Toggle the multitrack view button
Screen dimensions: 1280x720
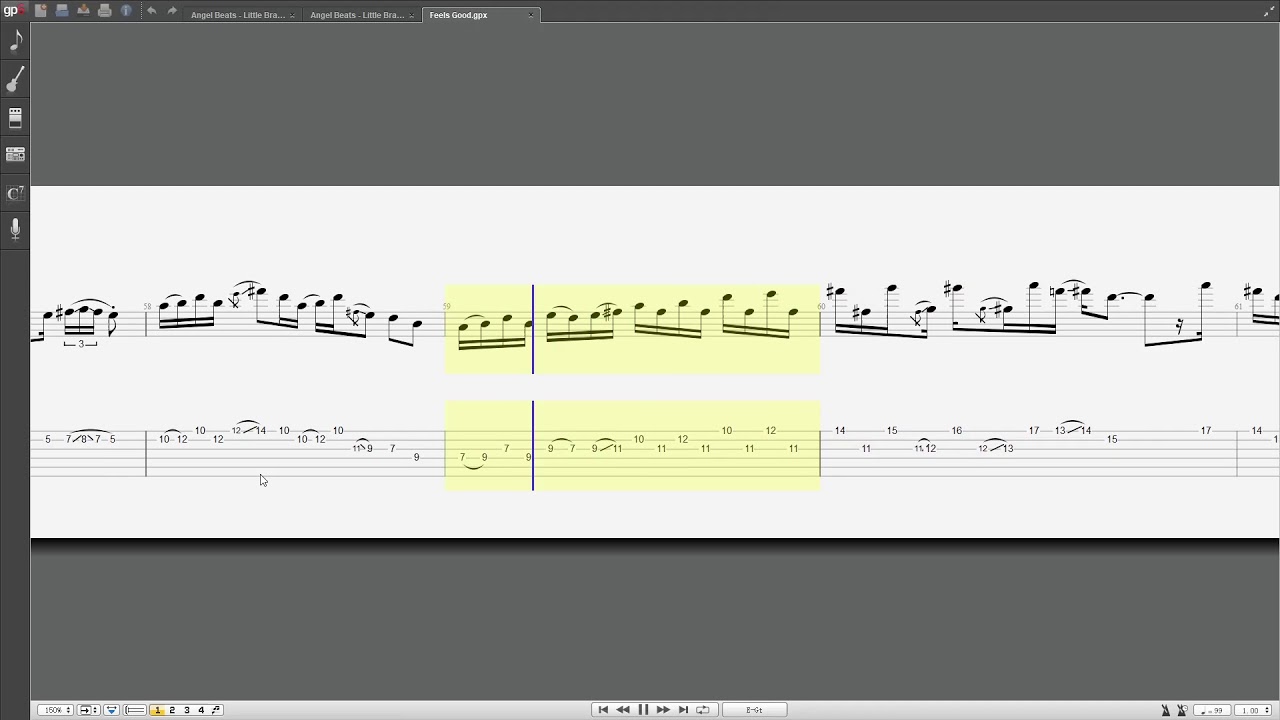[x=135, y=710]
